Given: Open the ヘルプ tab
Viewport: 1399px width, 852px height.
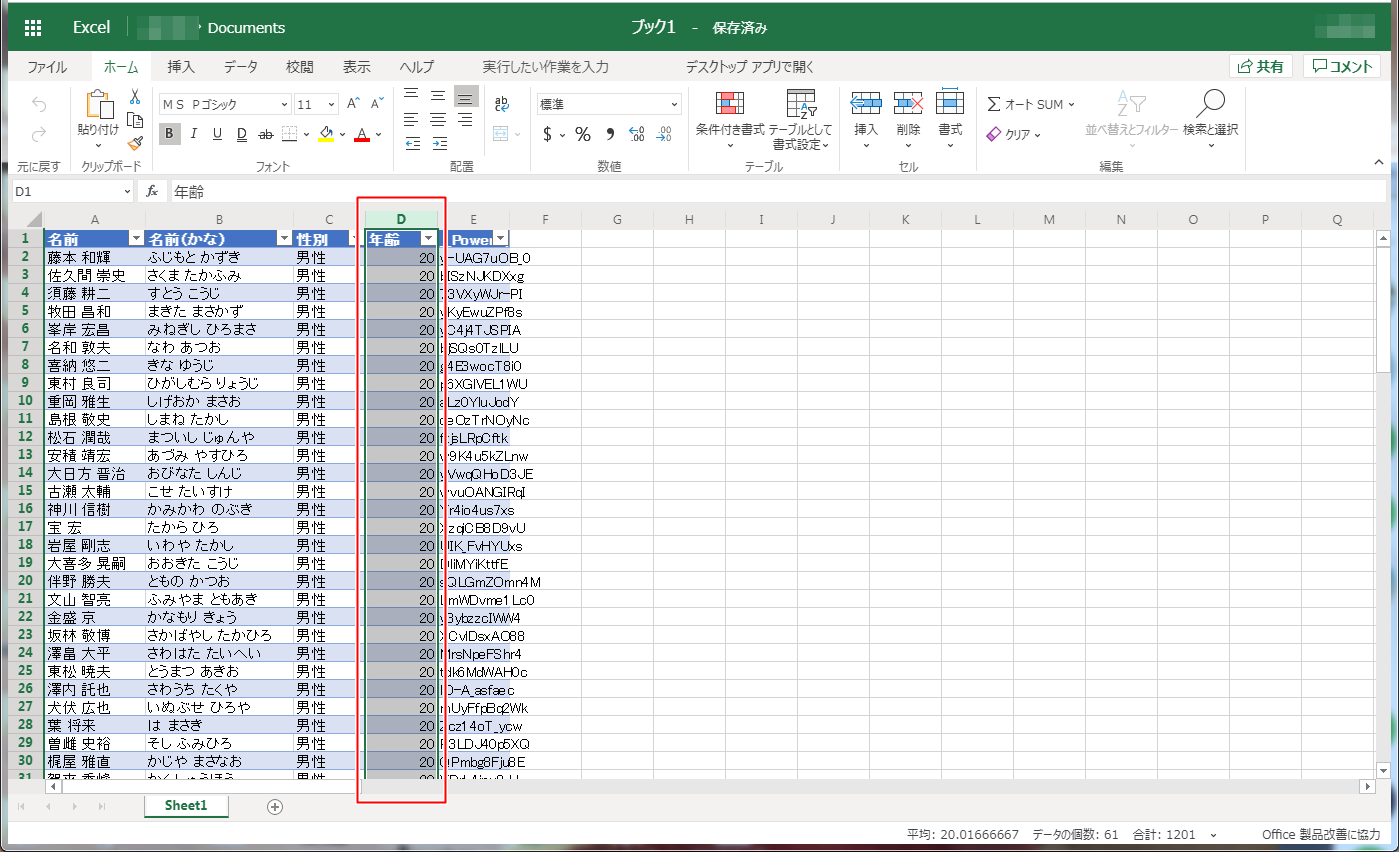Looking at the screenshot, I should pos(416,67).
